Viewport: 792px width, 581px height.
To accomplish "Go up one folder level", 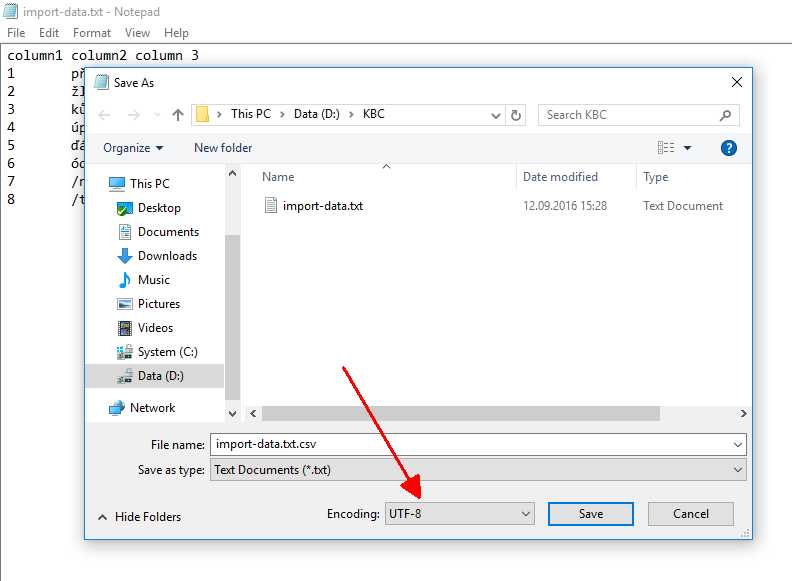I will pyautogui.click(x=177, y=115).
